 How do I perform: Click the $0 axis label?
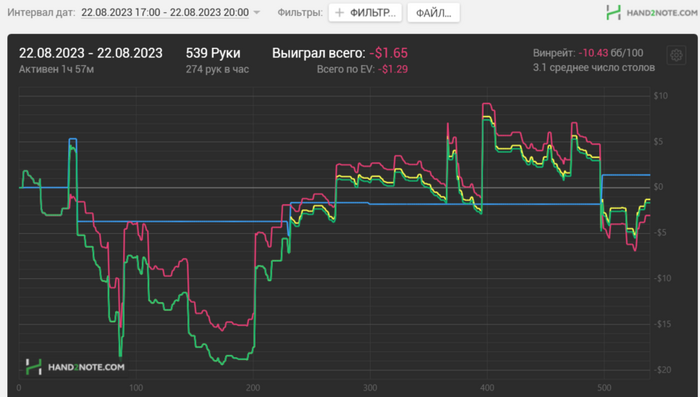tap(658, 187)
